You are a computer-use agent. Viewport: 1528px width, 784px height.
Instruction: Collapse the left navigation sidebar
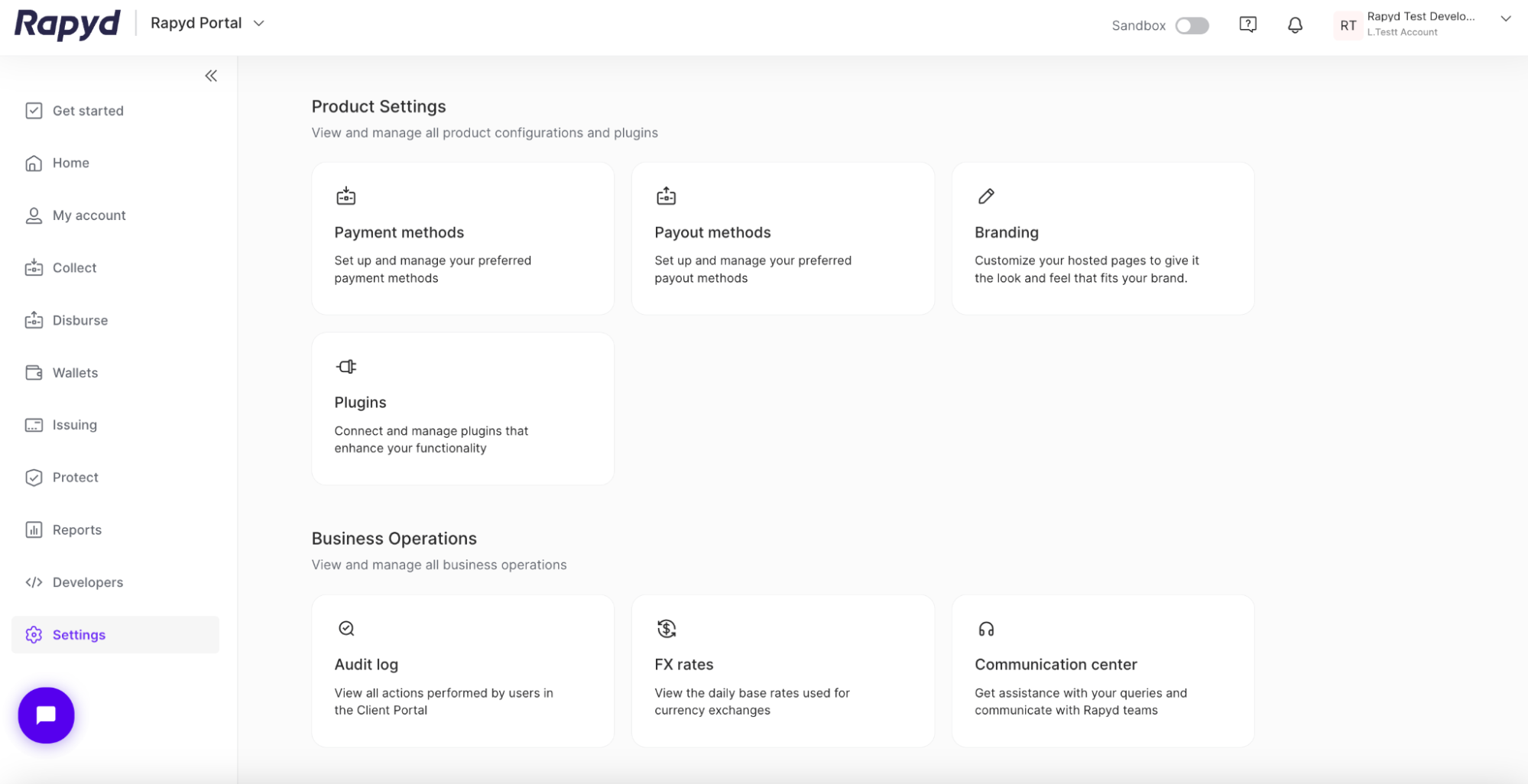(211, 75)
